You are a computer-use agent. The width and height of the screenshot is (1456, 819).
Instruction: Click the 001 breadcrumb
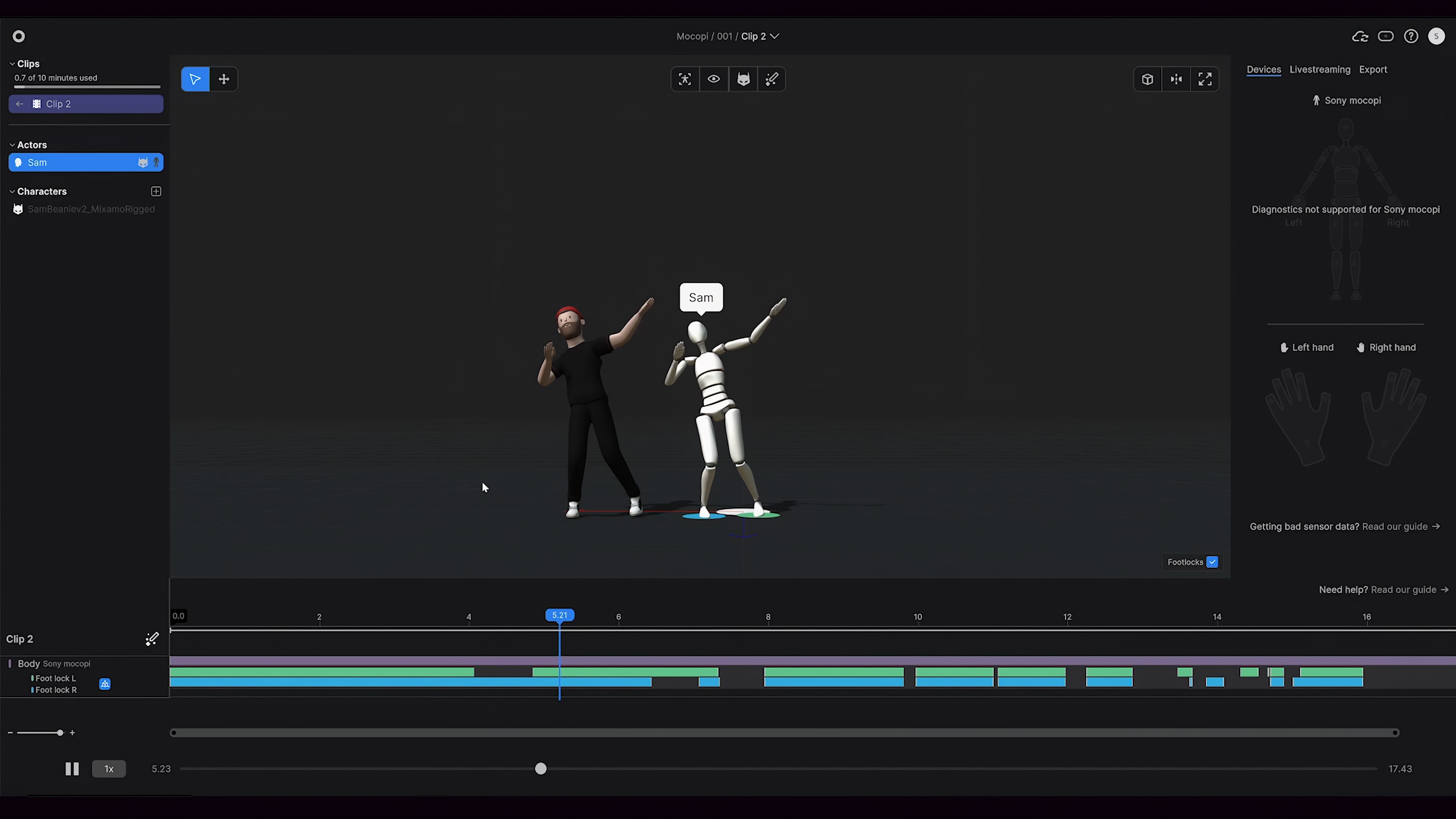click(725, 36)
